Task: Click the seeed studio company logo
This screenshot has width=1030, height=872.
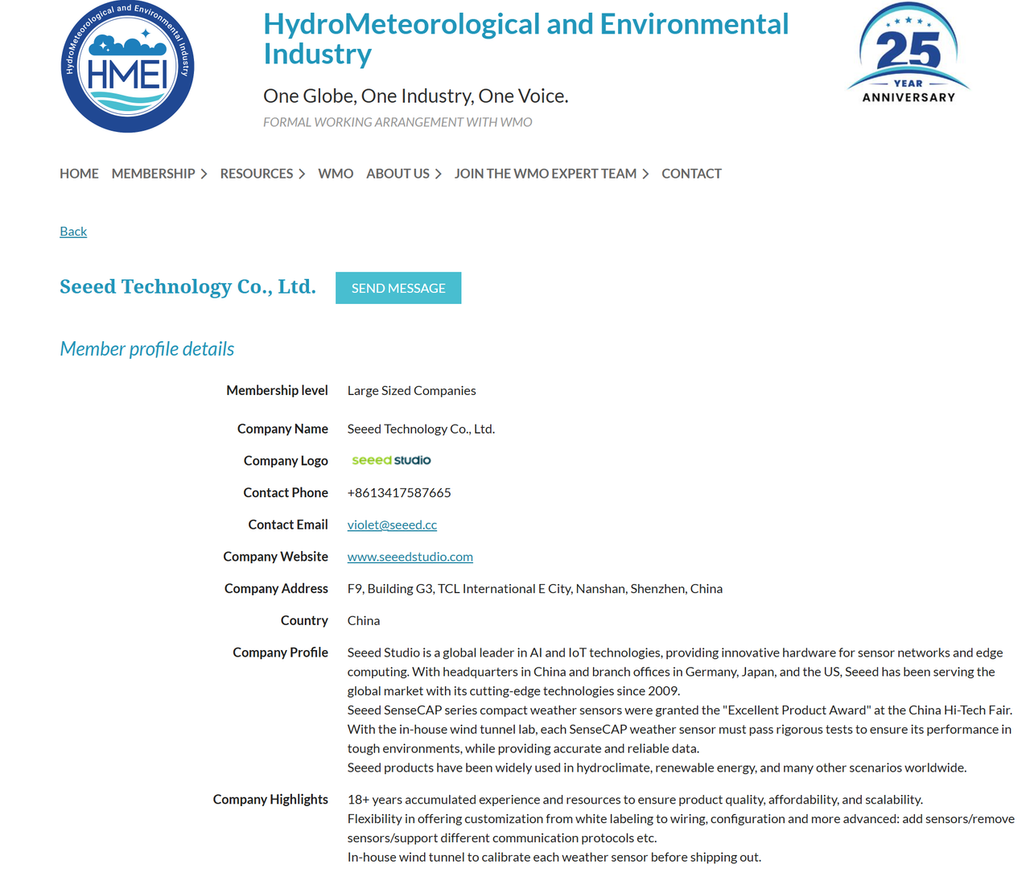Action: click(x=392, y=461)
